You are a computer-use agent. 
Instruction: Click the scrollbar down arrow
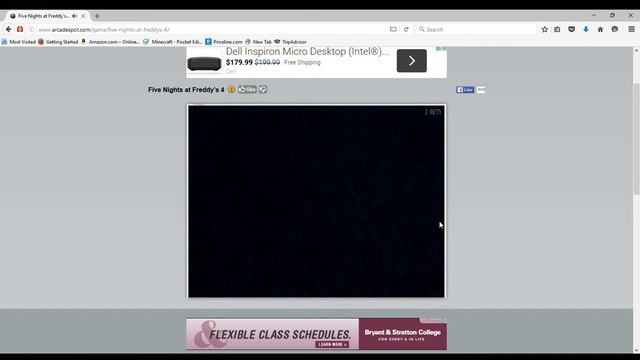tap(636, 350)
